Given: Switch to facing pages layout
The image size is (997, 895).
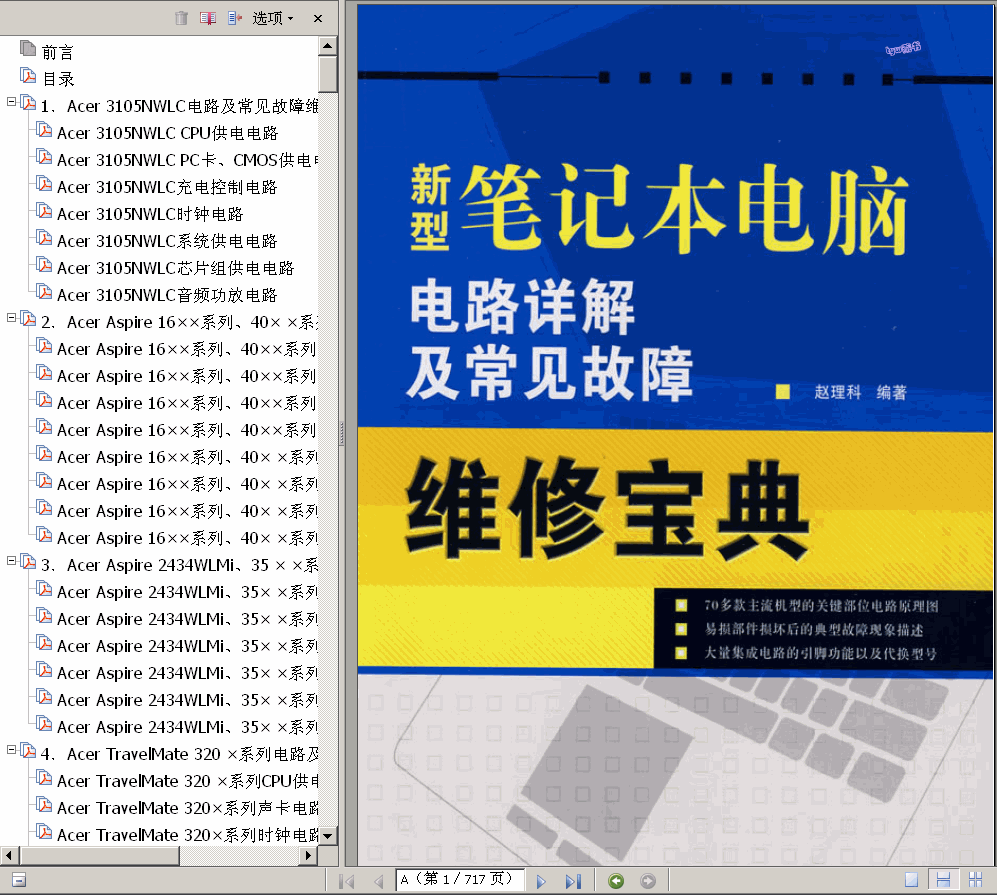Looking at the screenshot, I should (x=974, y=880).
